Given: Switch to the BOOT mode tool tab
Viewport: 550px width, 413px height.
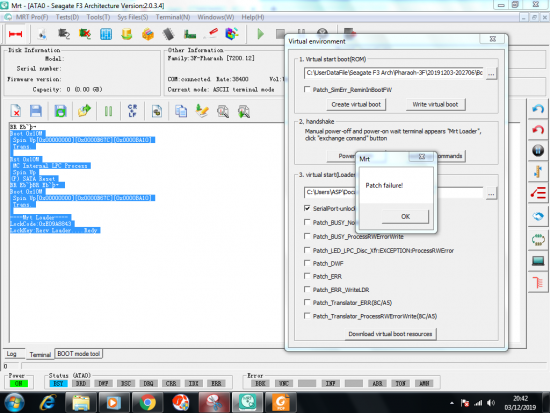Looking at the screenshot, I should coord(79,354).
